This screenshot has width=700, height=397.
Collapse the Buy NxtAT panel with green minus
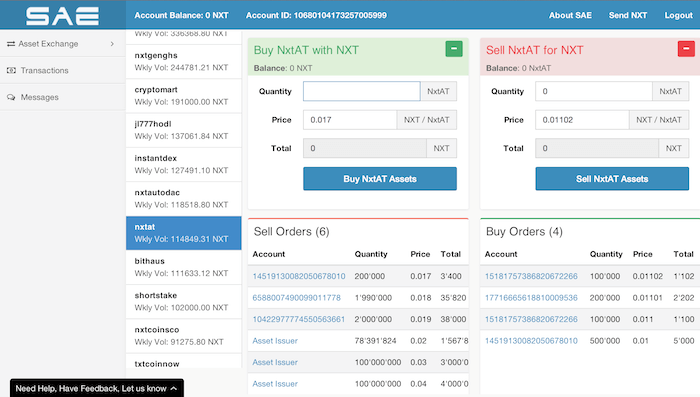(454, 49)
